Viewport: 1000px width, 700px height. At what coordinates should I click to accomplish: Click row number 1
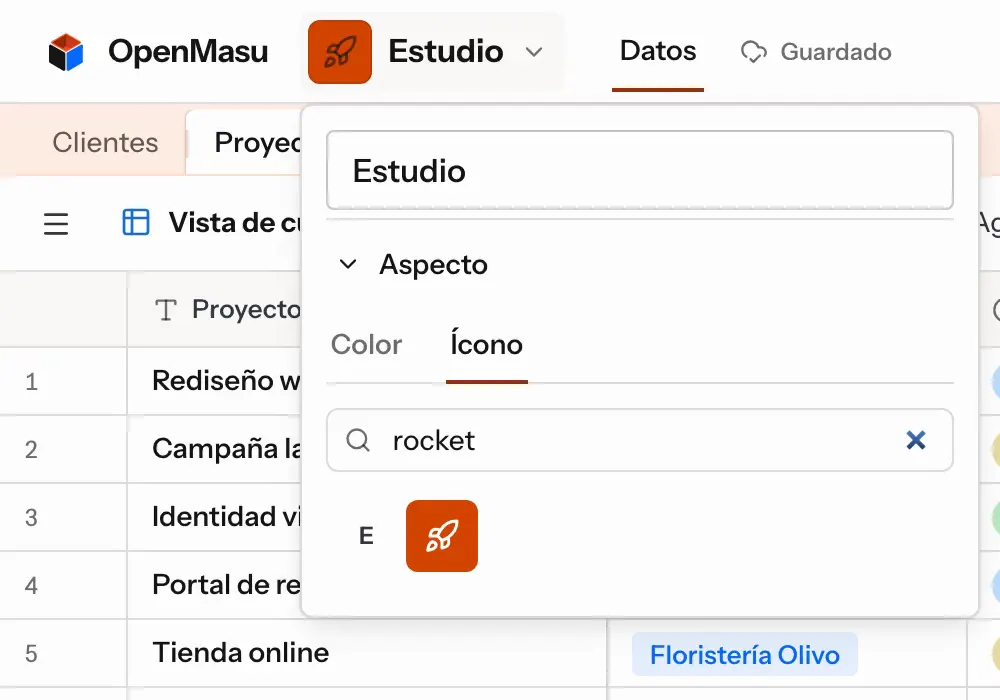pos(31,382)
